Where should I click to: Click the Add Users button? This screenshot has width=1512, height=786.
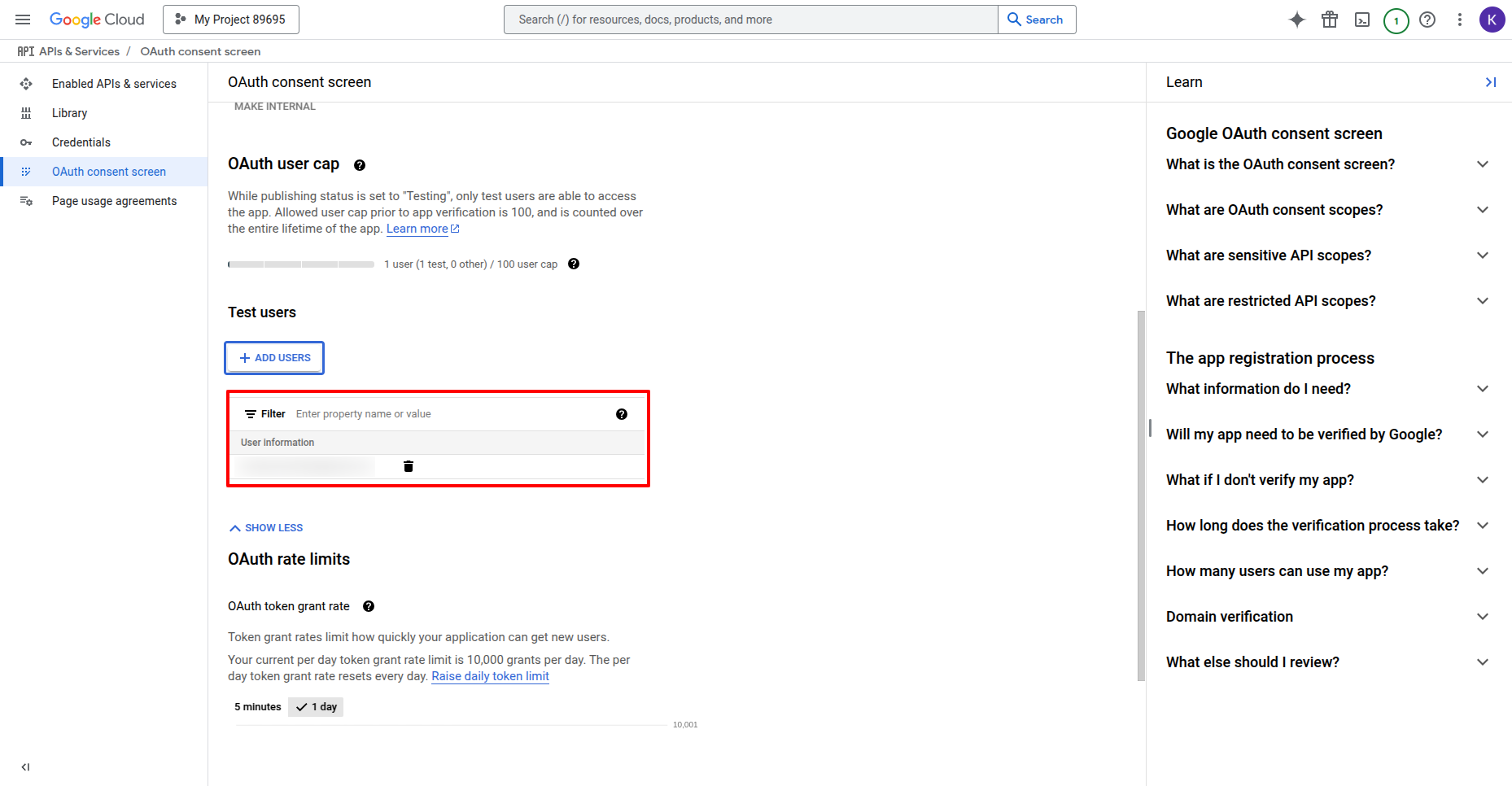274,358
